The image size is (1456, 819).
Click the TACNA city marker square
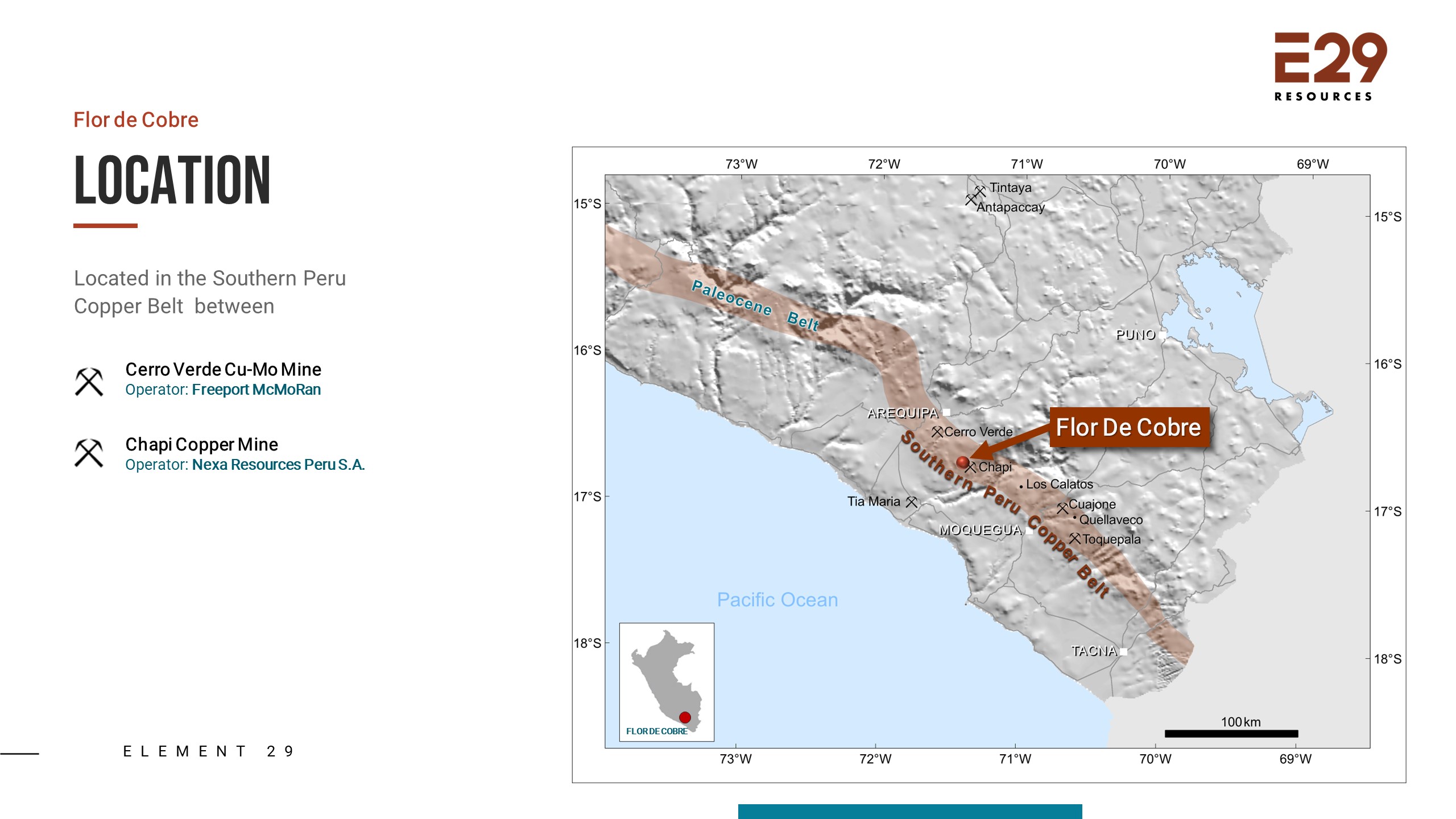click(x=1123, y=652)
